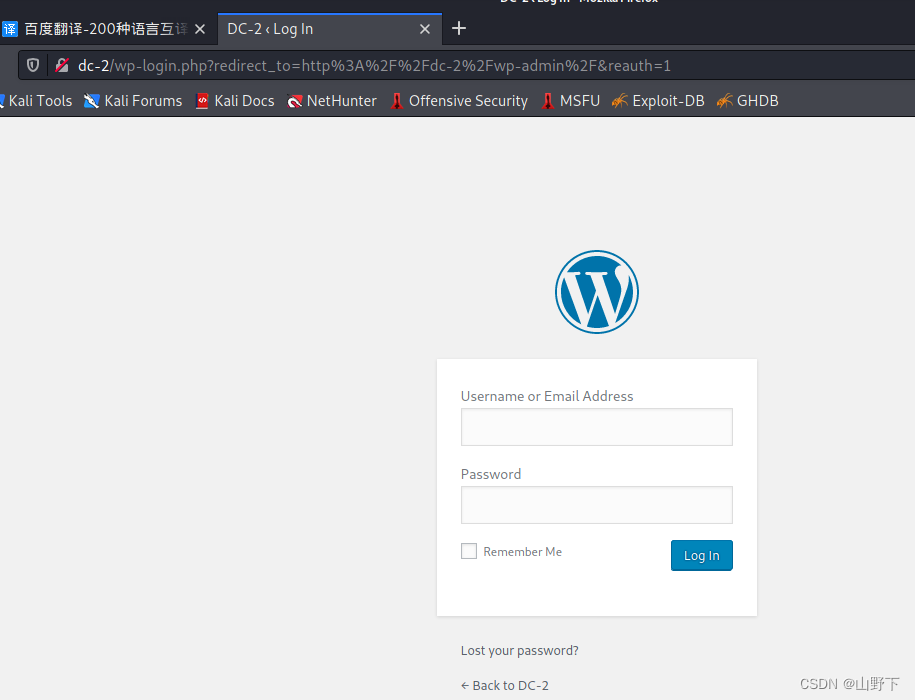Screen dimensions: 915x700
Task: Click the MSFU bookmark icon
Action: click(547, 101)
